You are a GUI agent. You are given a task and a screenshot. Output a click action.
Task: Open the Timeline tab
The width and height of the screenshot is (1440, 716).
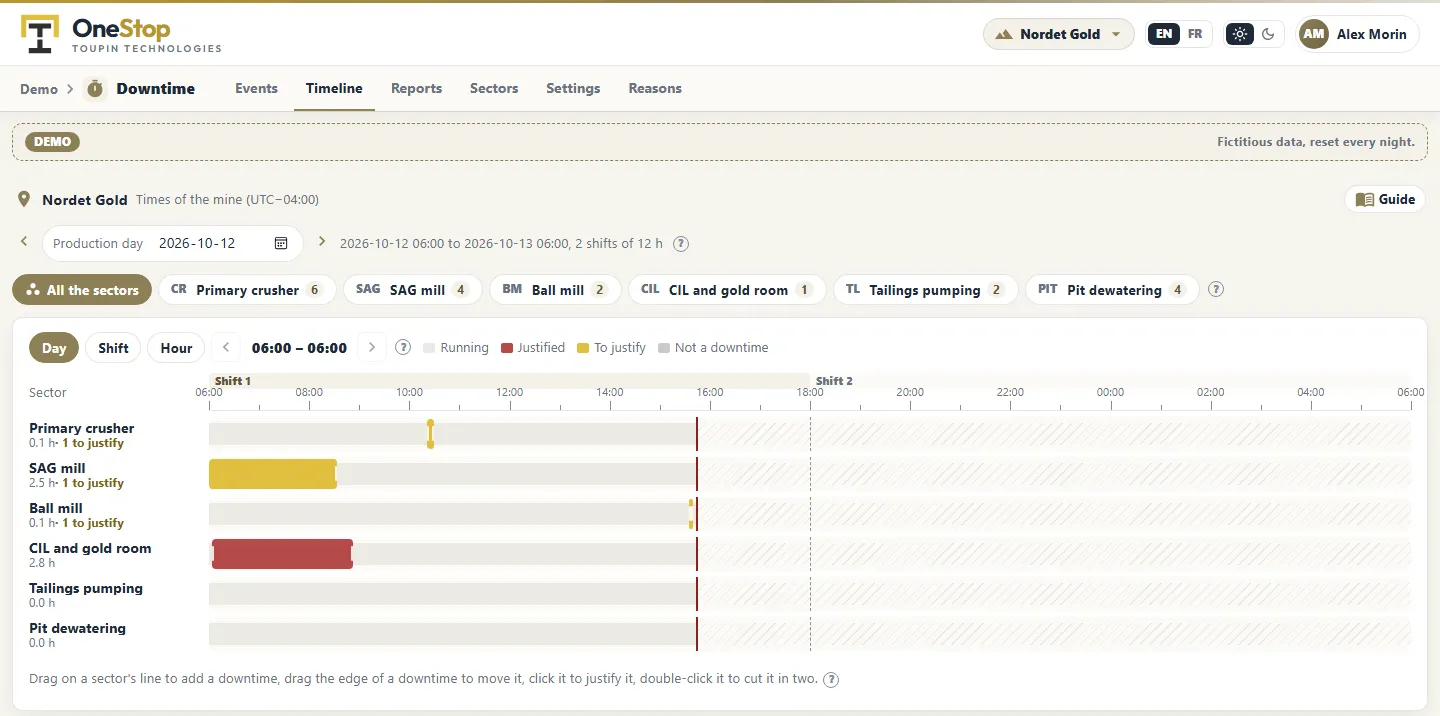pos(334,88)
